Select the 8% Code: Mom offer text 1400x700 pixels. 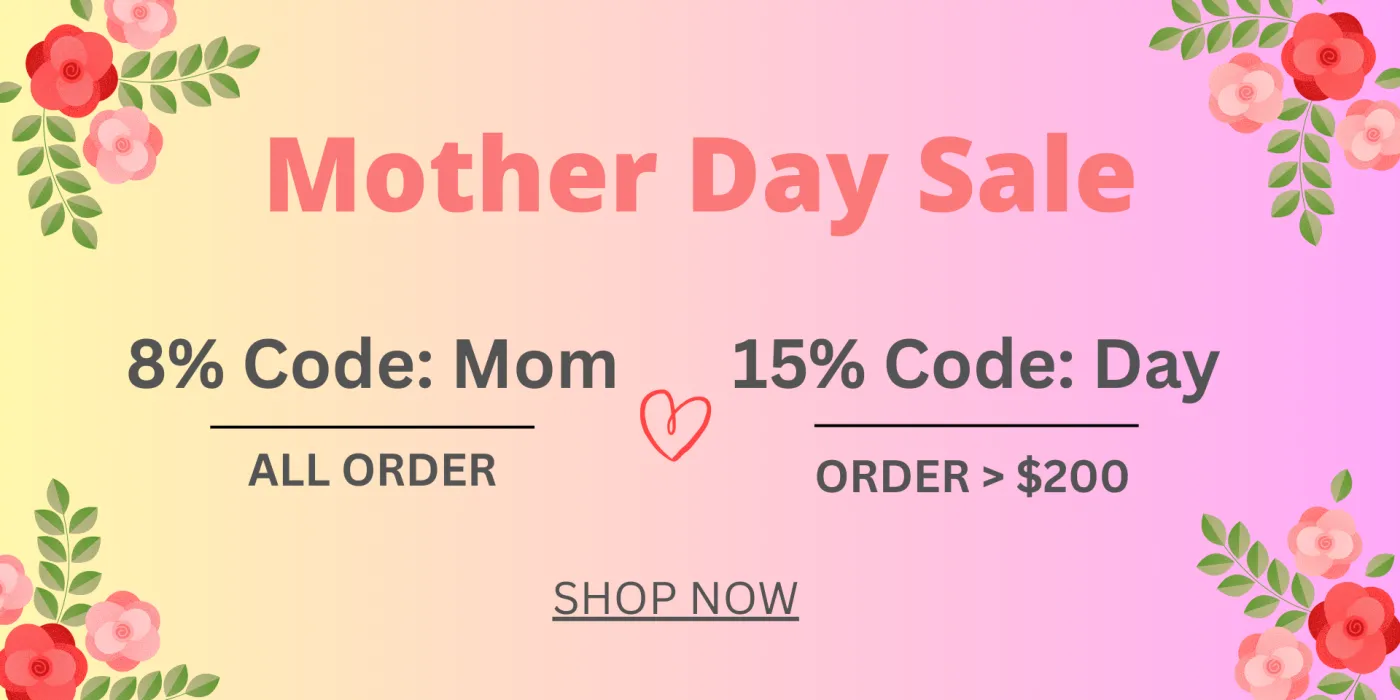click(x=371, y=365)
